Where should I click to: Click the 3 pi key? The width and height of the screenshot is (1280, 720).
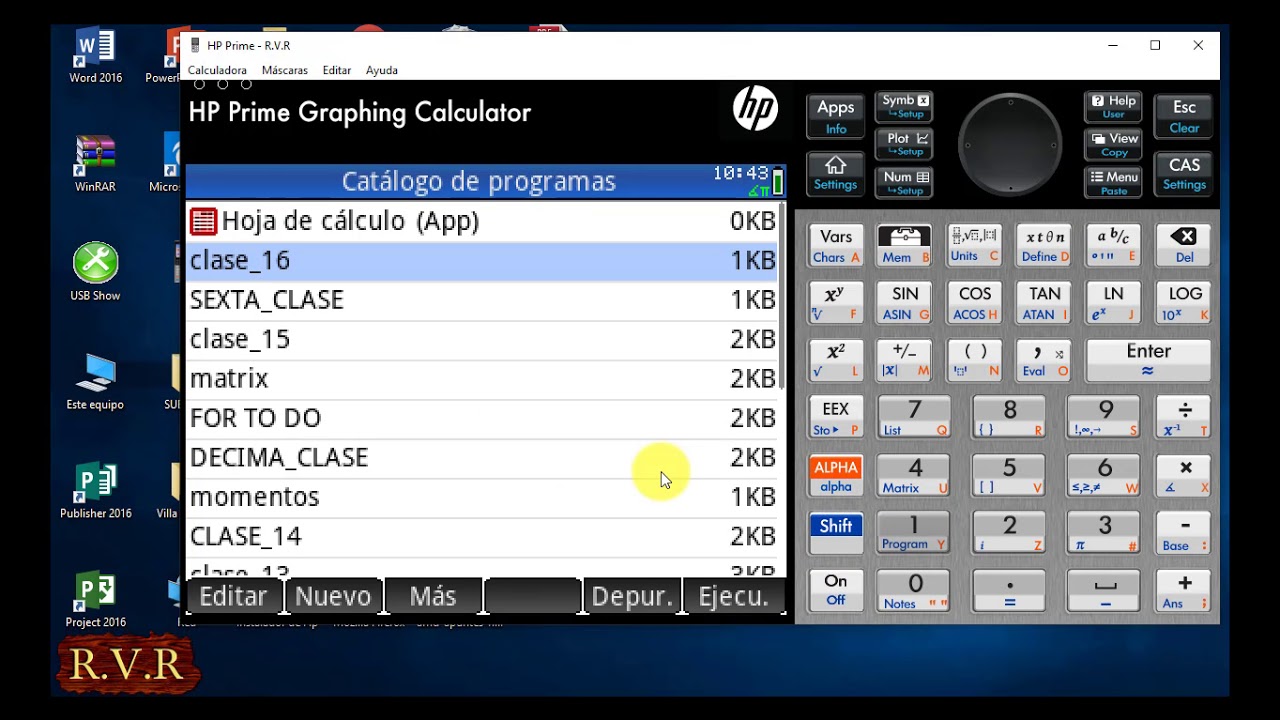1104,534
